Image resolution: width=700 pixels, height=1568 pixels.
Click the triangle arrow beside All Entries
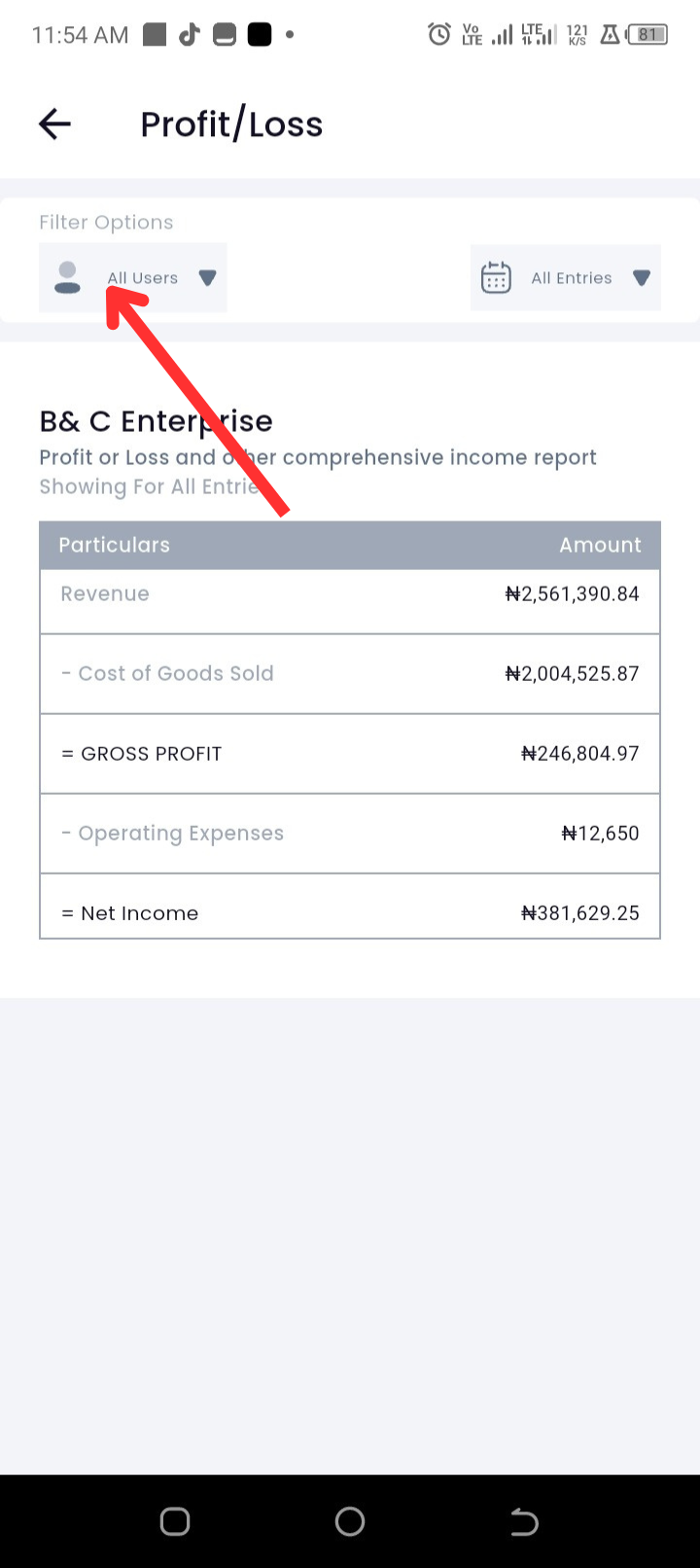[641, 278]
